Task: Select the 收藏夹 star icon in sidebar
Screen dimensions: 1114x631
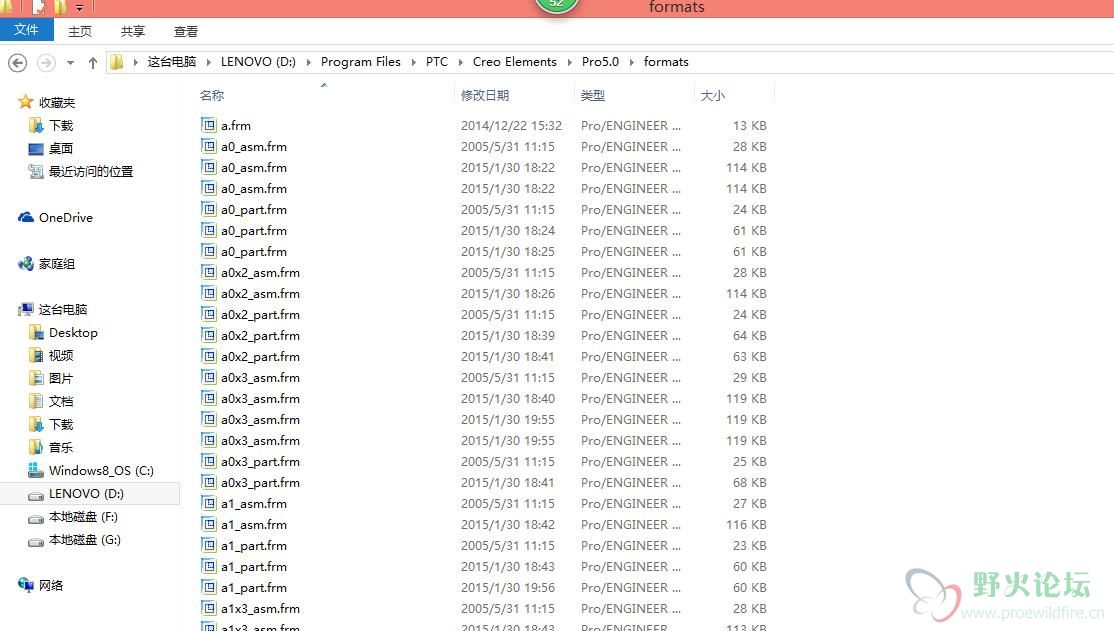Action: (26, 102)
